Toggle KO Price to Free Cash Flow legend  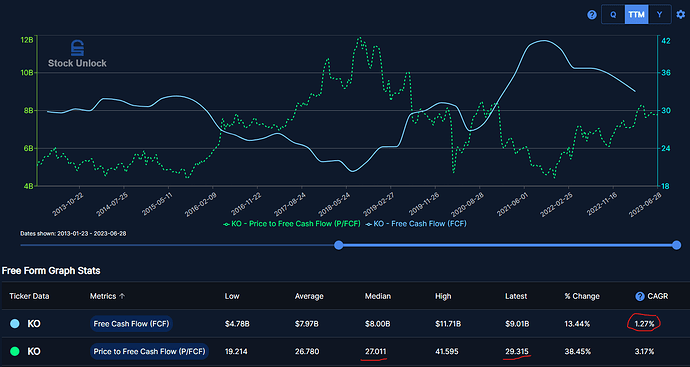point(292,224)
